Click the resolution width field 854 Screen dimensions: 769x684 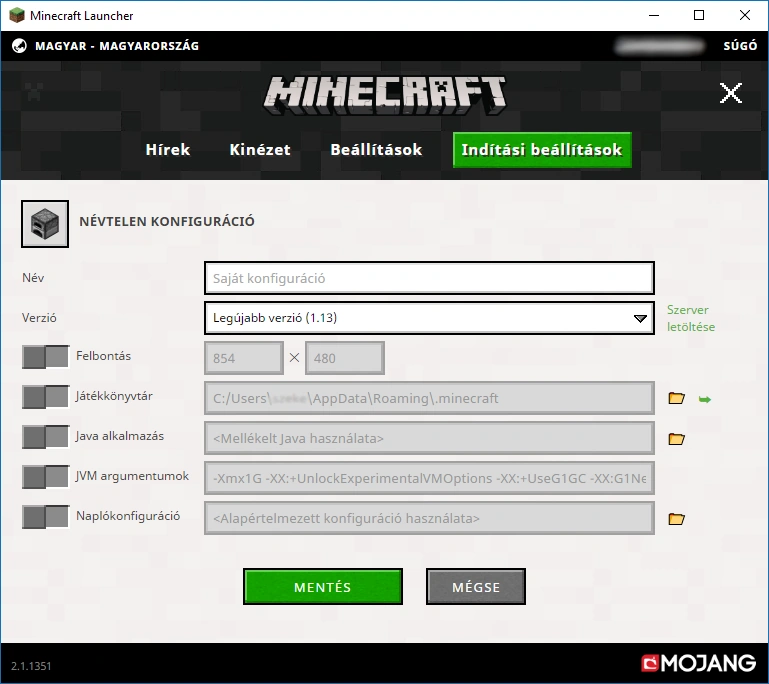(244, 358)
